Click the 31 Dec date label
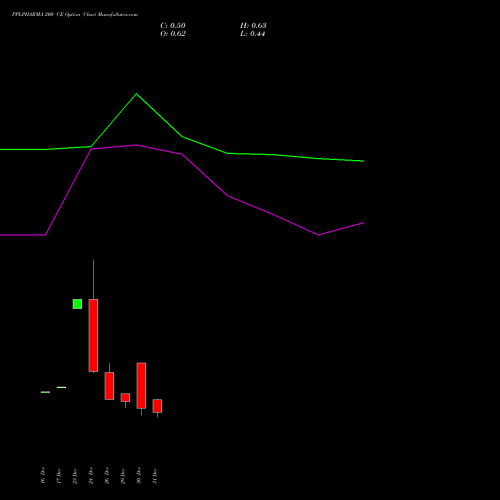Screen dimensions: 500x500 pyautogui.click(x=155, y=475)
